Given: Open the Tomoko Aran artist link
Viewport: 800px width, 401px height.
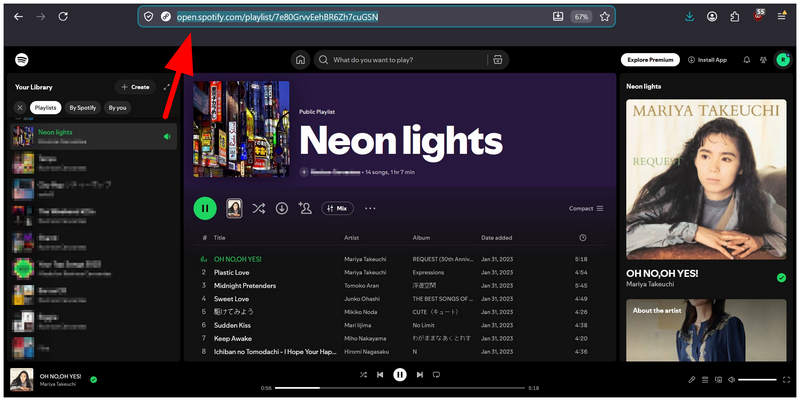Looking at the screenshot, I should click(x=361, y=286).
